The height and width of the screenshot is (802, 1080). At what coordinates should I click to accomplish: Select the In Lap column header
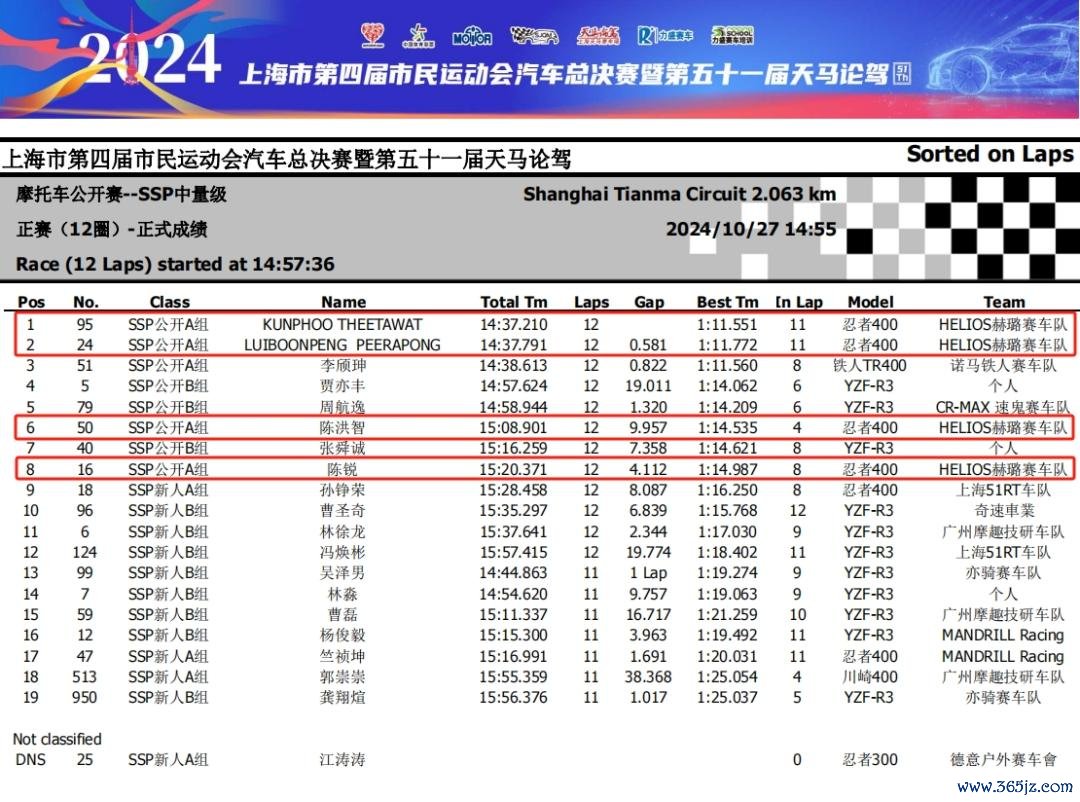(799, 302)
